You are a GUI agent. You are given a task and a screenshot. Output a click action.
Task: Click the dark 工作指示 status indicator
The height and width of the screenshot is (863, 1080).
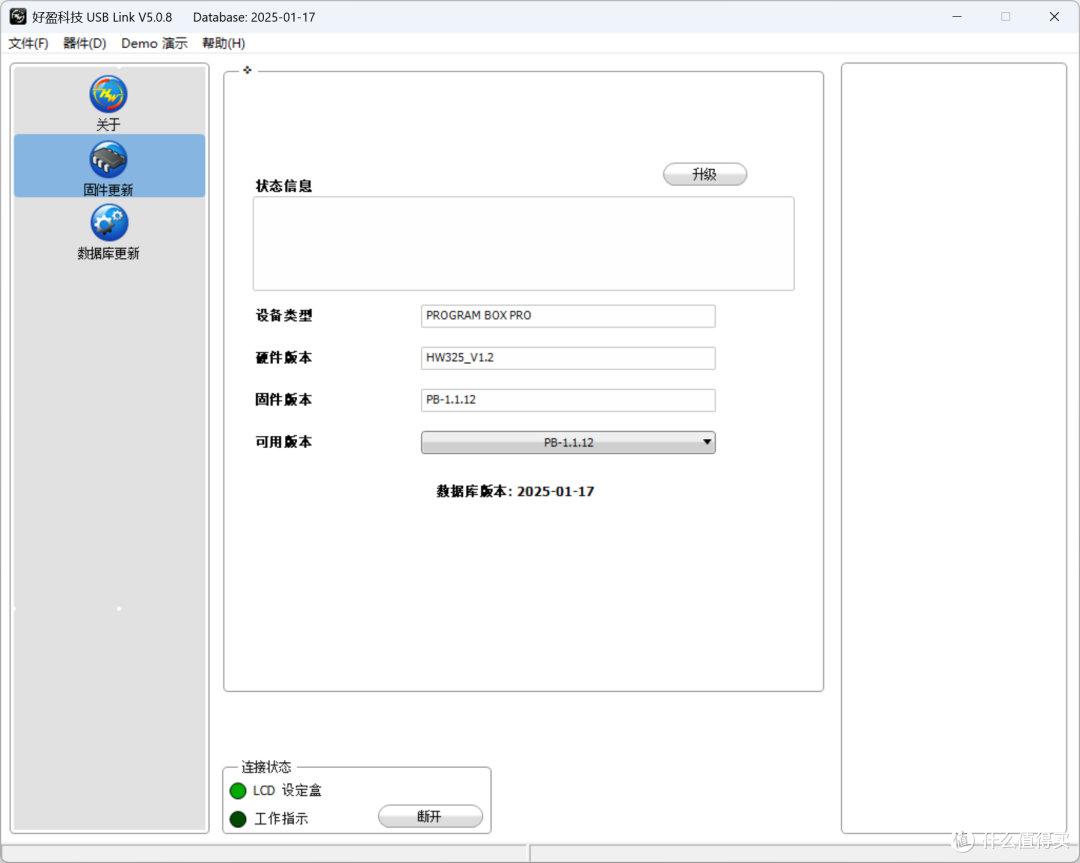coord(238,819)
